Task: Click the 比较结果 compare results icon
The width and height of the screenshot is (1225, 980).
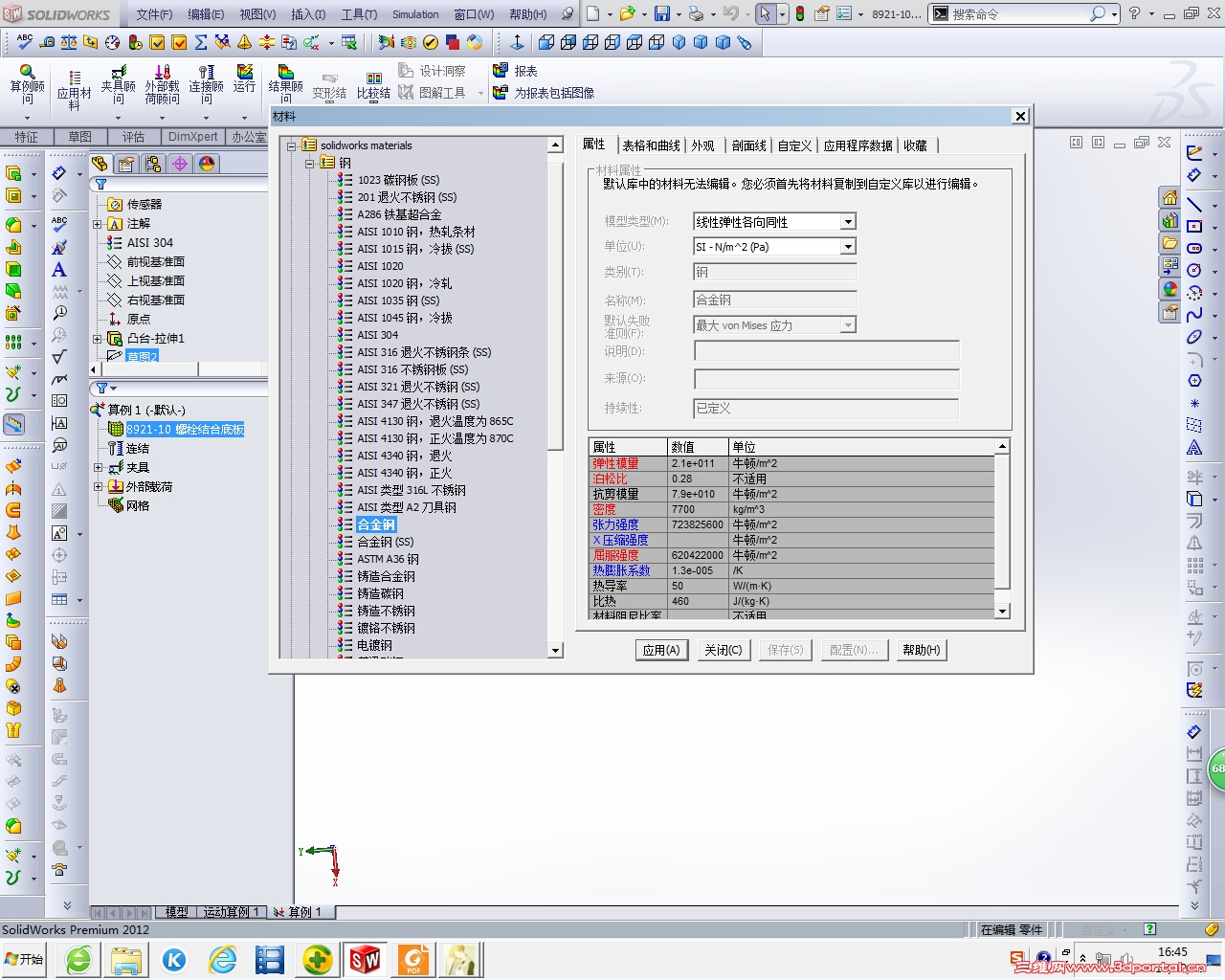Action: 373,85
